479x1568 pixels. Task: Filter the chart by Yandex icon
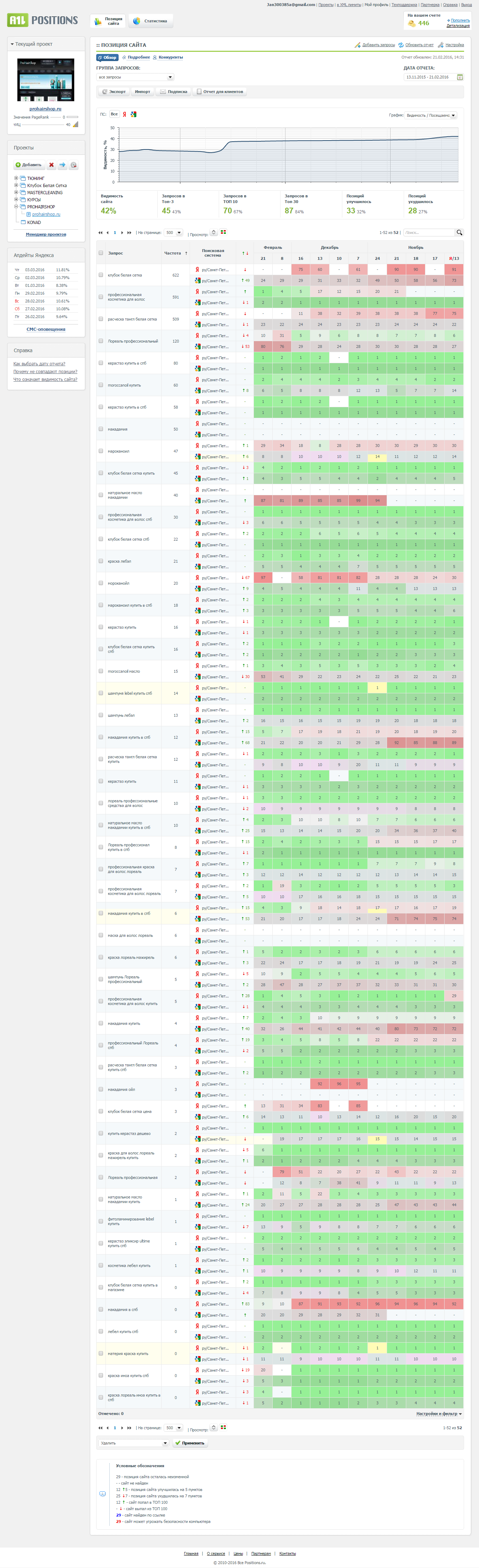coord(125,114)
